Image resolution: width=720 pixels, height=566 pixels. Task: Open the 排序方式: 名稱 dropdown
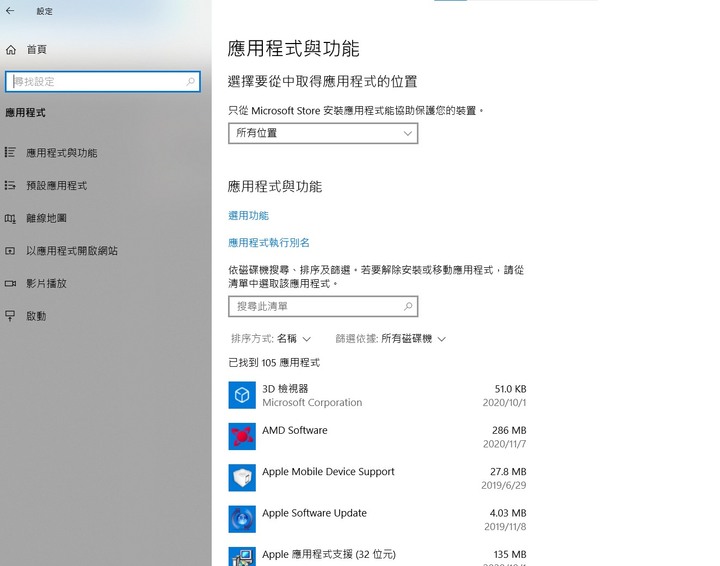tap(271, 339)
